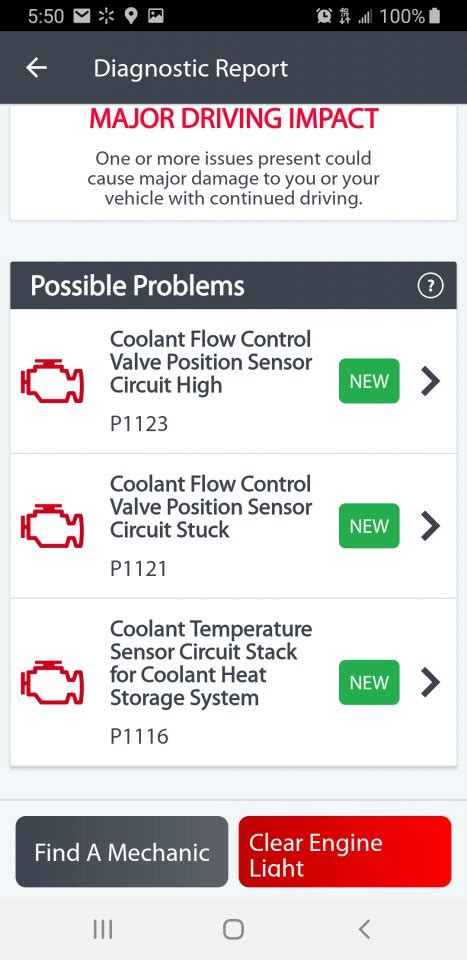Viewport: 467px width, 960px height.
Task: Expand the P1123 Circuit High chevron
Action: (431, 381)
